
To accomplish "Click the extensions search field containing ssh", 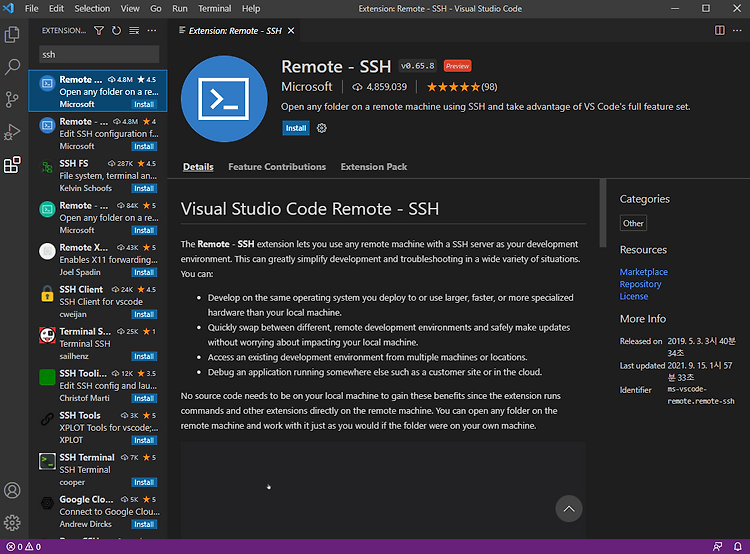I will [x=99, y=55].
